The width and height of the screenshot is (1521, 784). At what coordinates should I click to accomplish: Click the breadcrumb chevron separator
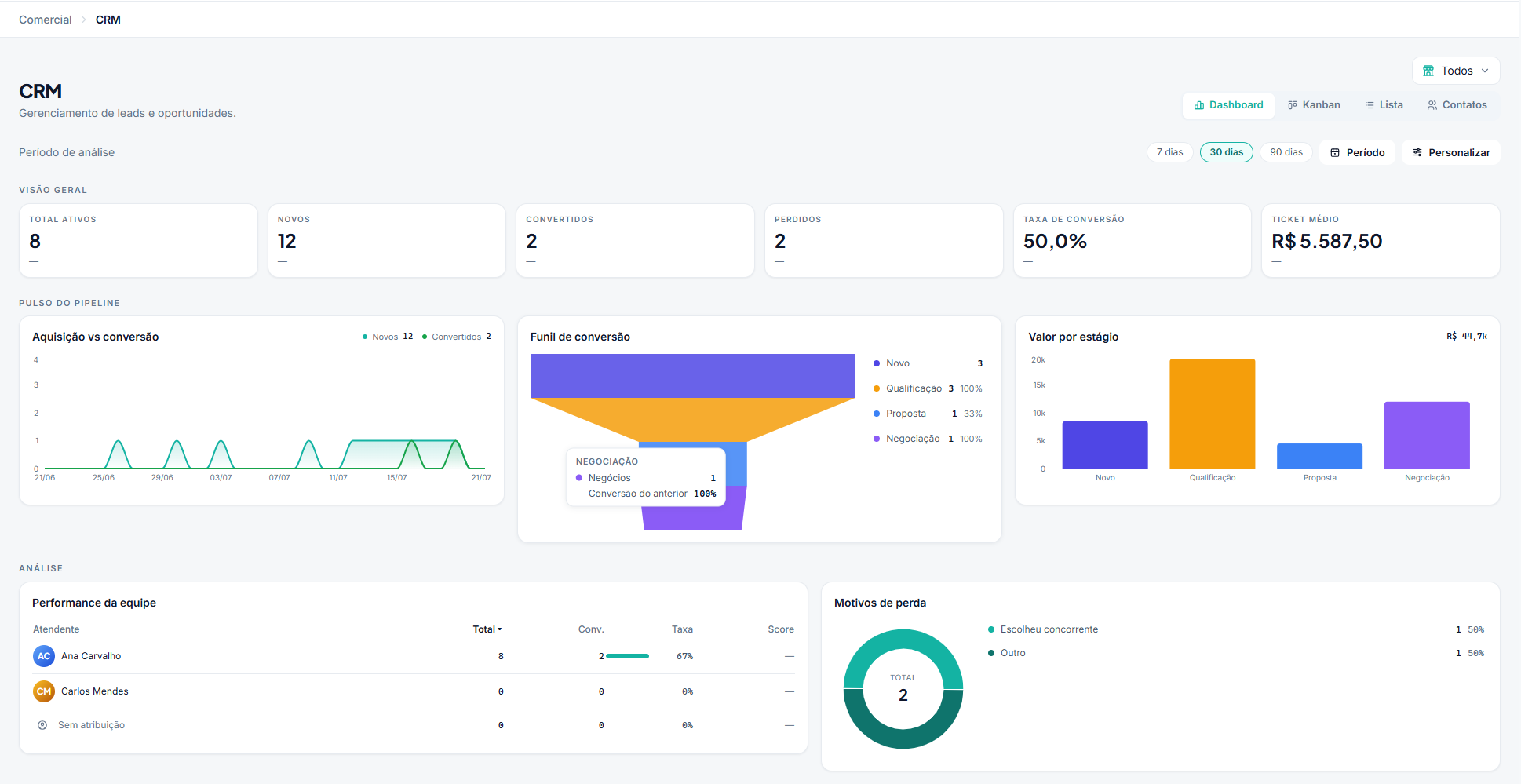(84, 20)
